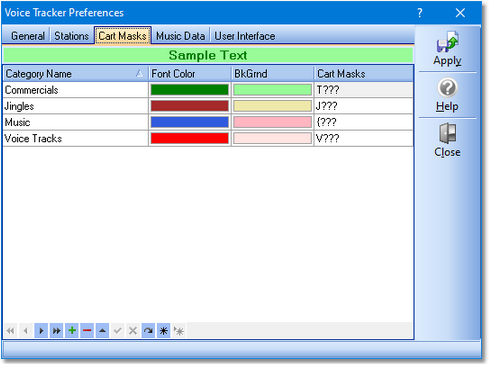Select the Cart Masks tab
The image size is (489, 366).
coord(123,36)
